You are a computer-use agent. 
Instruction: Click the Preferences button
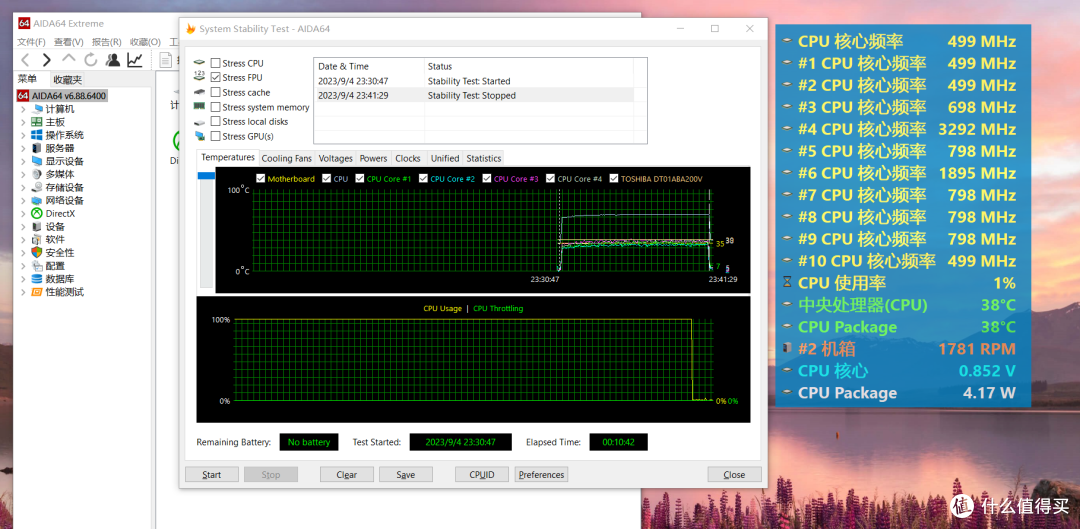point(541,475)
